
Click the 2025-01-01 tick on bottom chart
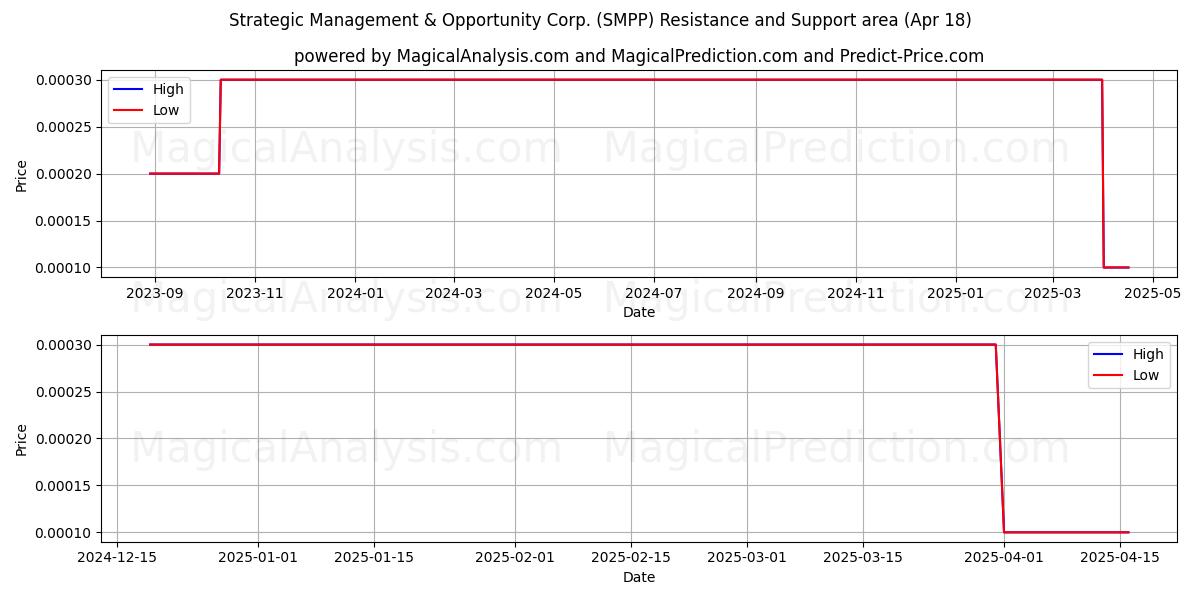tap(258, 559)
